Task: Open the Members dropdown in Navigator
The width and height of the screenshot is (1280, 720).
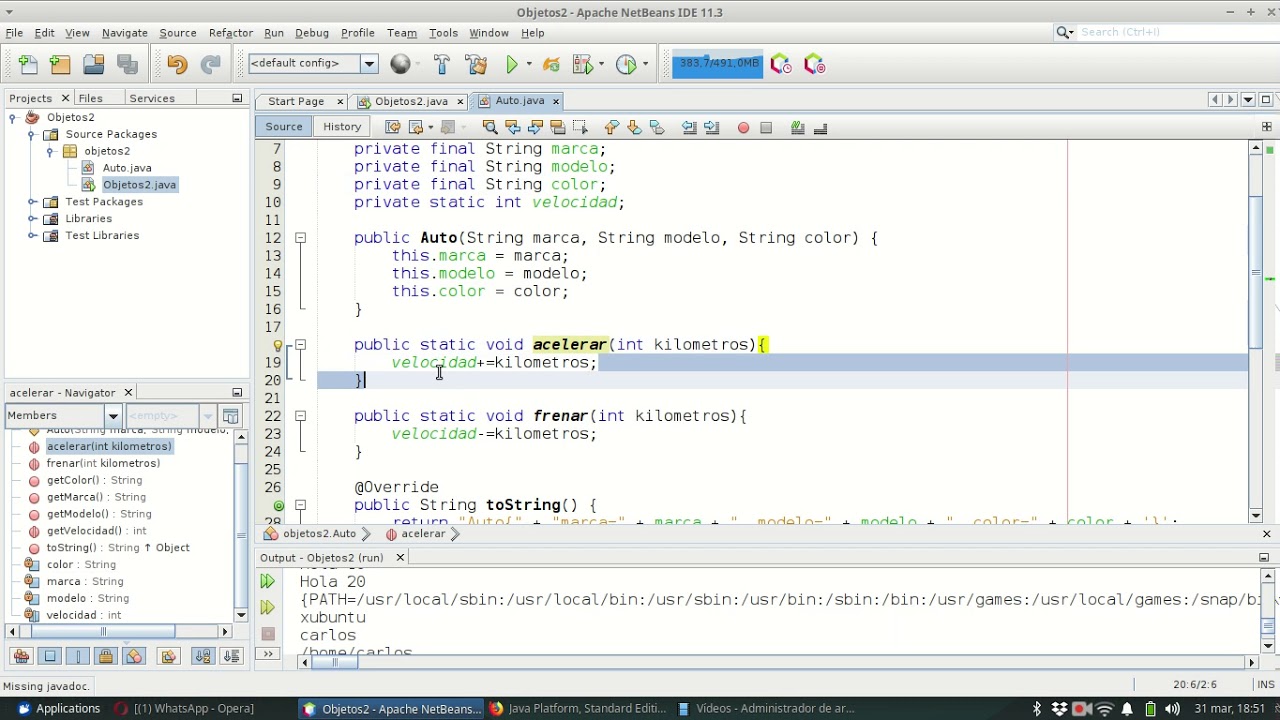Action: tap(113, 416)
